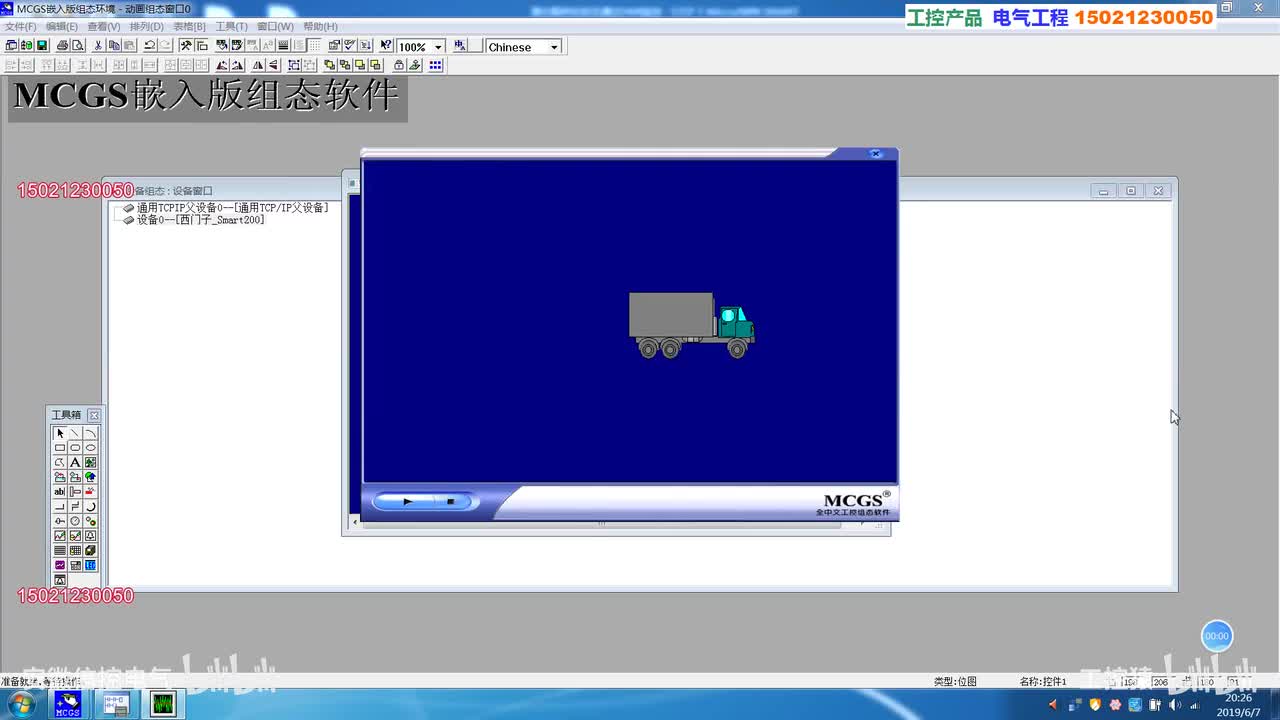Viewport: 1280px width, 720px height.
Task: Click the stop button in MCGS splash
Action: click(x=450, y=502)
